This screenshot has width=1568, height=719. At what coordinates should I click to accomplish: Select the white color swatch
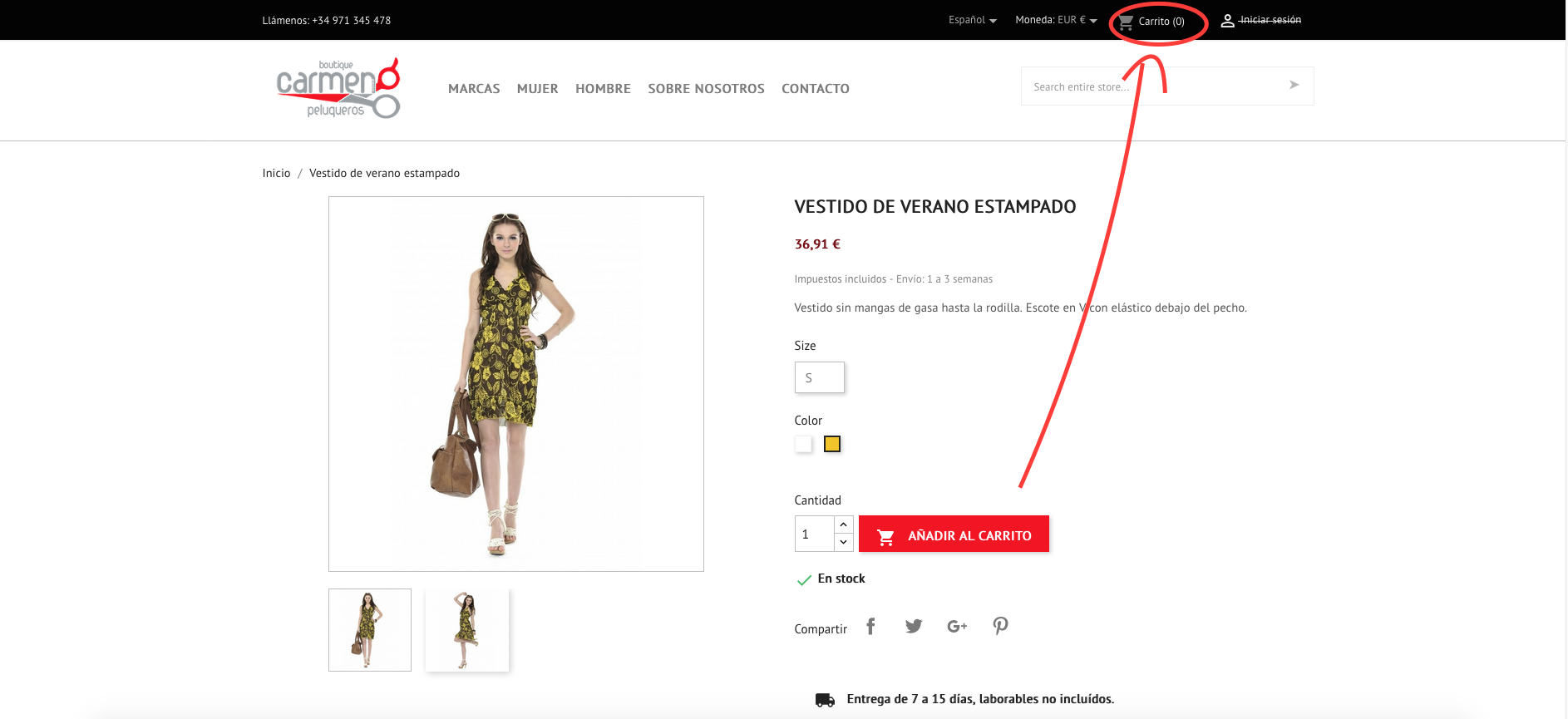coord(803,444)
